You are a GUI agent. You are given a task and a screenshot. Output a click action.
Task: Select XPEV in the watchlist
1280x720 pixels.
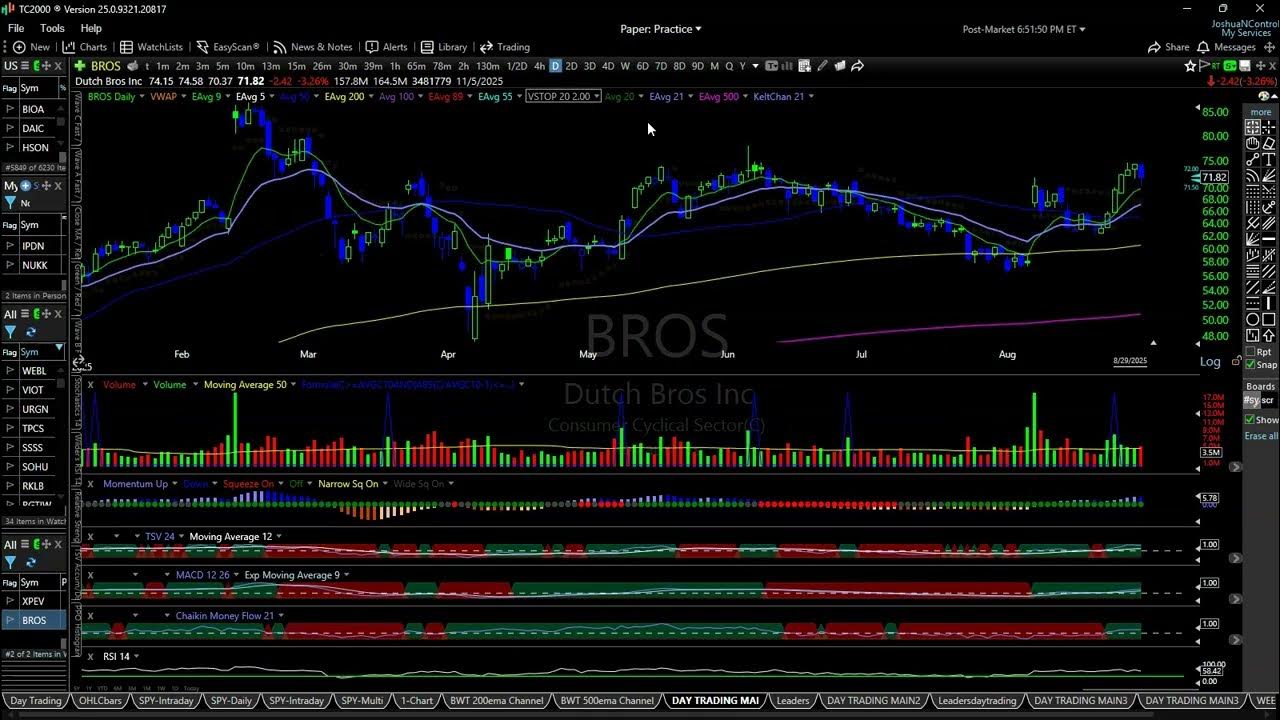pyautogui.click(x=33, y=601)
